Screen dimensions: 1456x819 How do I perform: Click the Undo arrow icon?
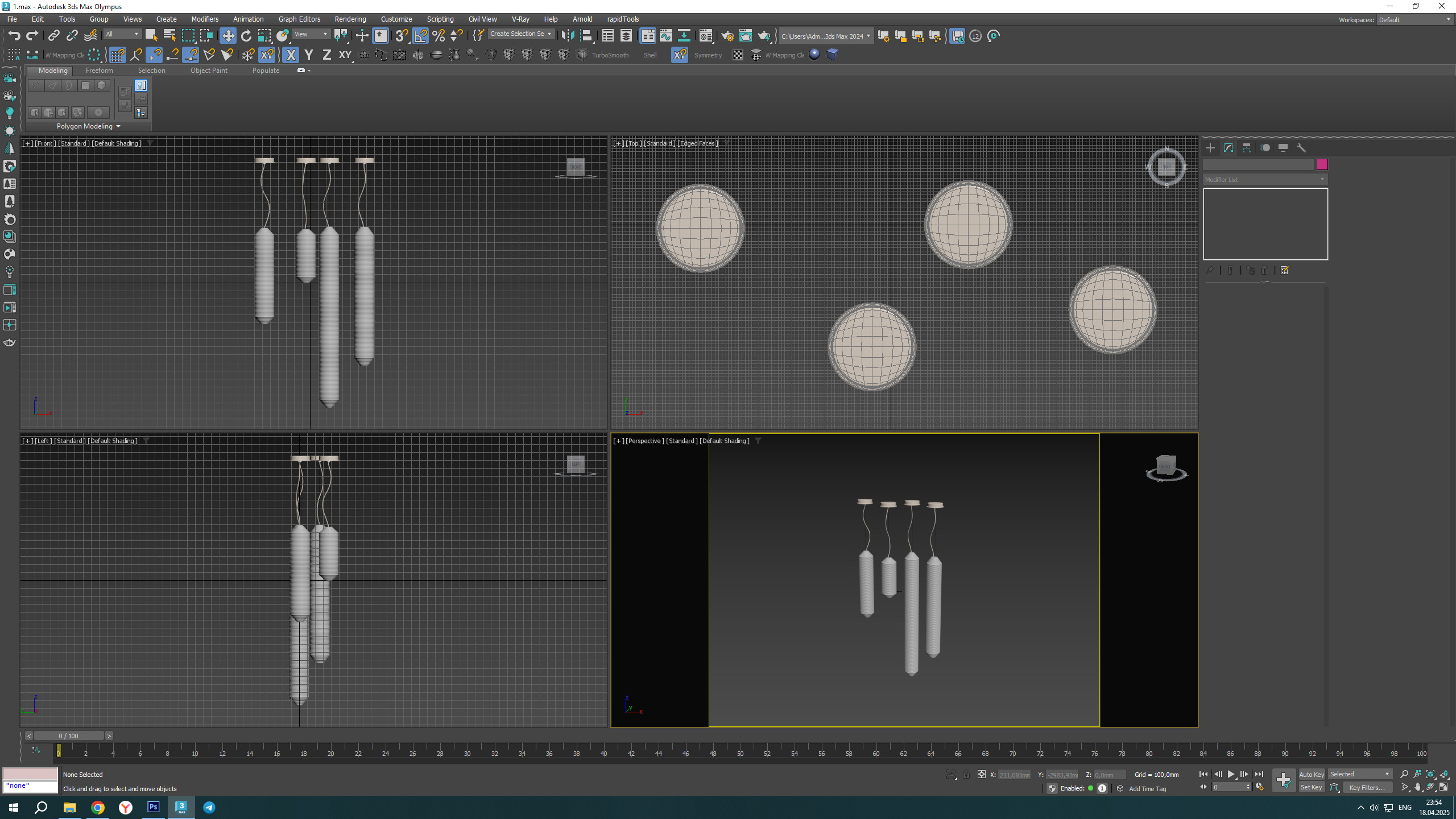pyautogui.click(x=14, y=36)
